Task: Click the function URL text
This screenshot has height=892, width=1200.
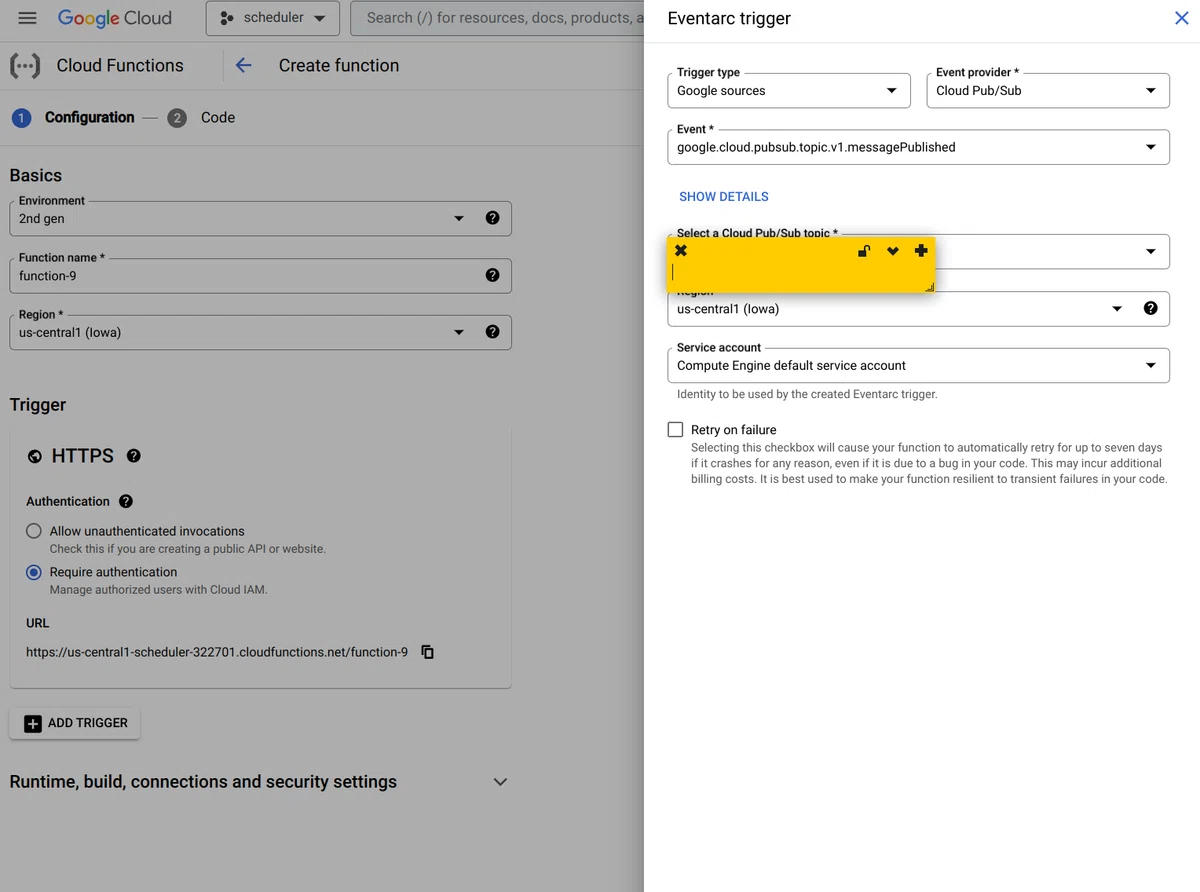Action: 217,652
